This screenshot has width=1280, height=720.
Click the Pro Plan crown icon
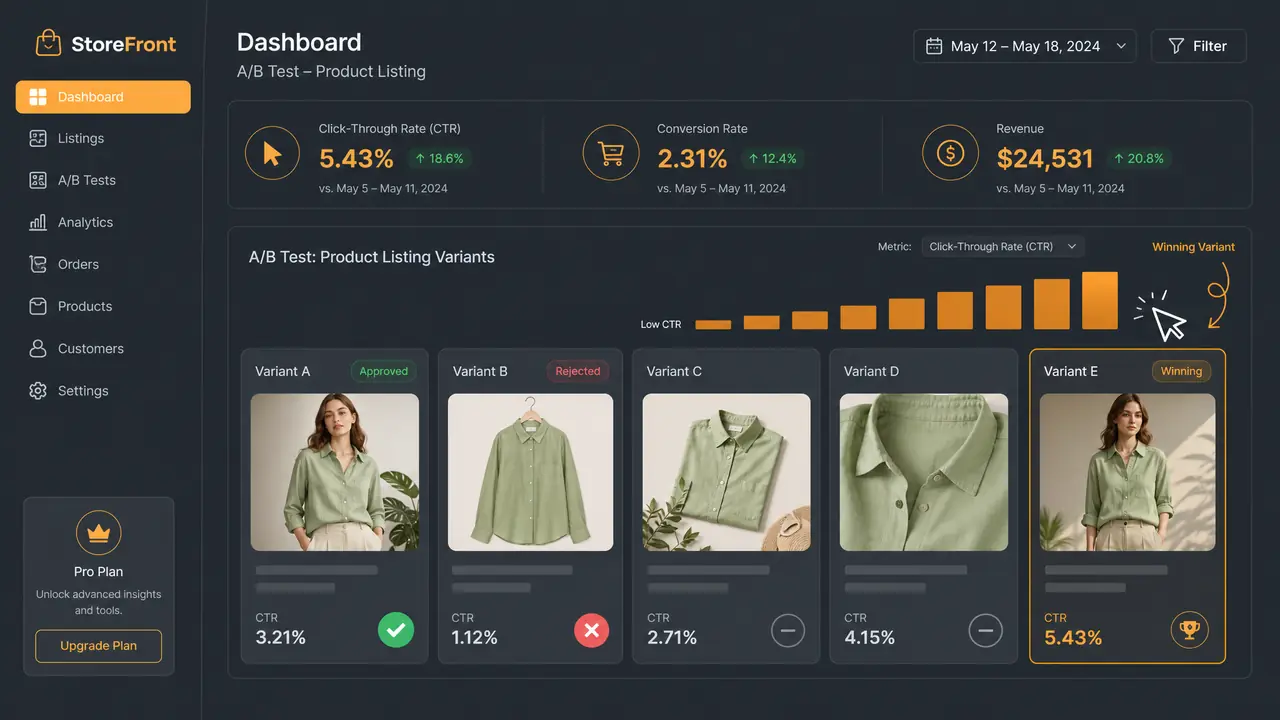pyautogui.click(x=98, y=533)
